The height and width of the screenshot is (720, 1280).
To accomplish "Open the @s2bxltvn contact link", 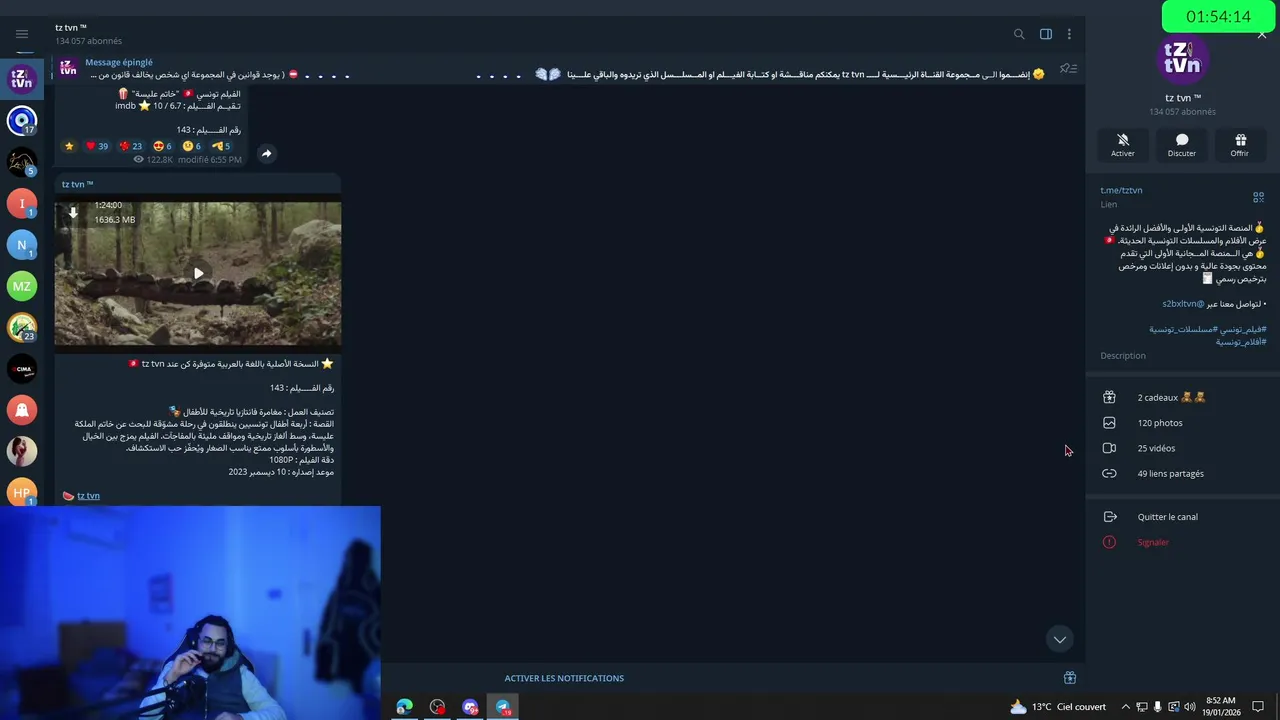I will point(1183,304).
